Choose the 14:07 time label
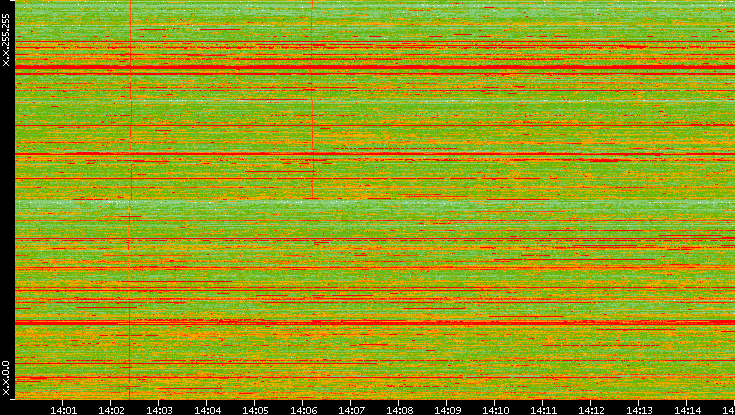The image size is (735, 415). point(351,411)
